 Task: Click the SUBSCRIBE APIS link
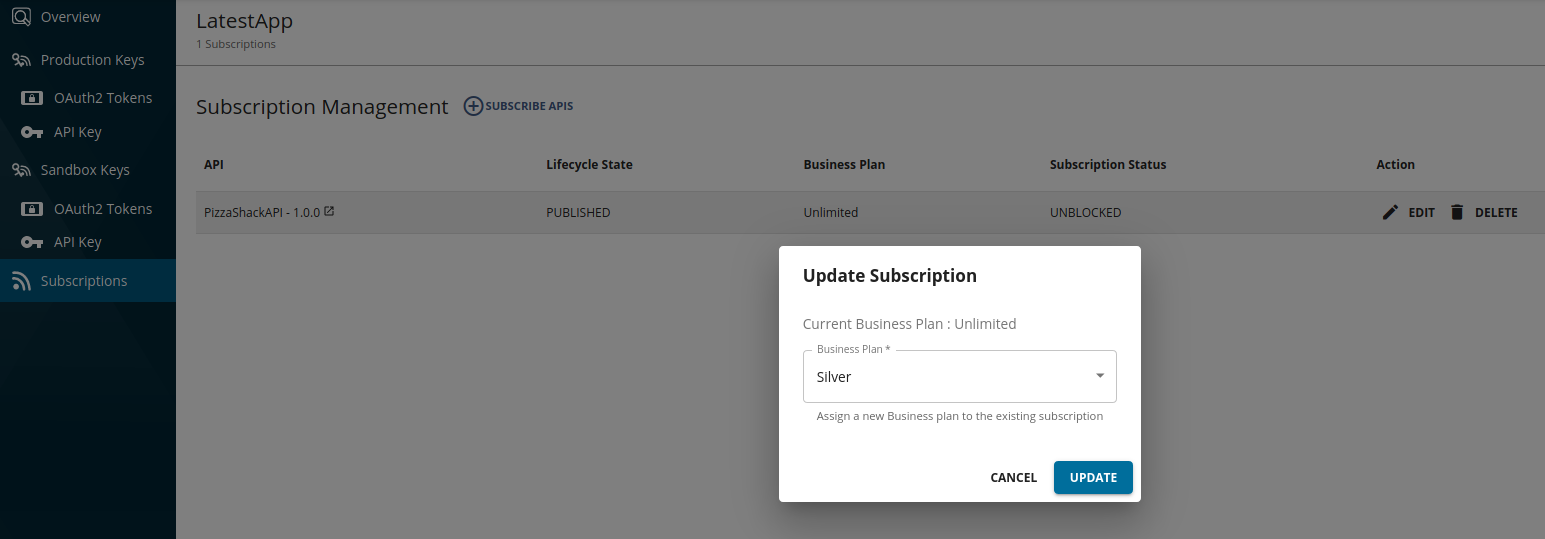[x=529, y=106]
